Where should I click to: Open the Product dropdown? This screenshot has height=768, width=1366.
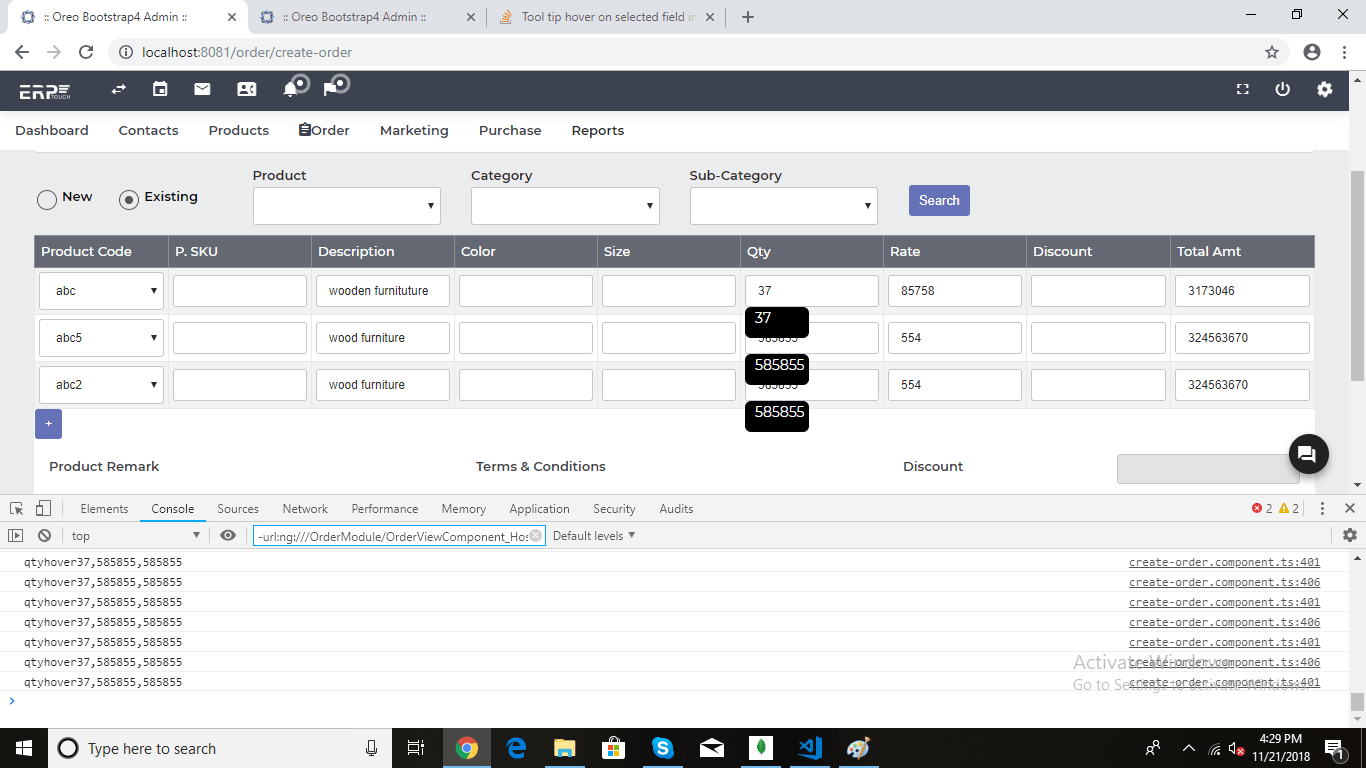coord(347,206)
